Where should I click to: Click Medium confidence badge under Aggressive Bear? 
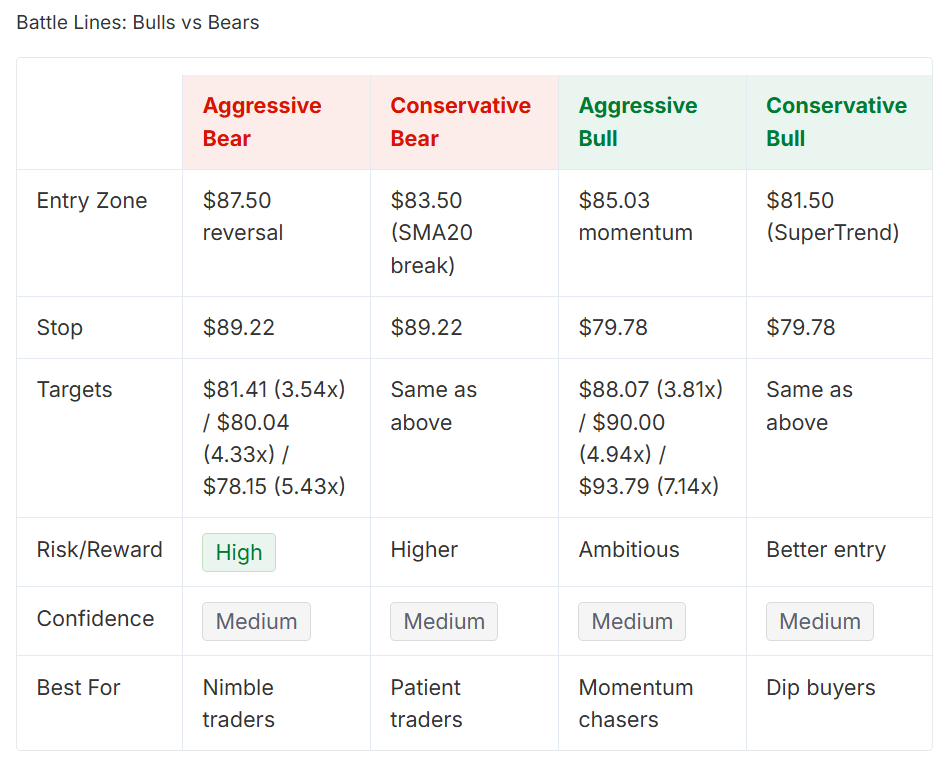[257, 621]
